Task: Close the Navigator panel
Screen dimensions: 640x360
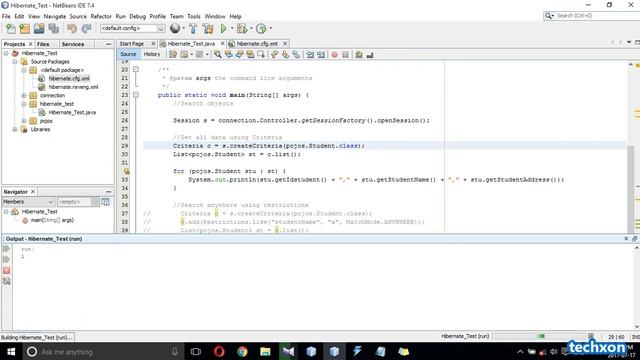Action: click(x=33, y=191)
